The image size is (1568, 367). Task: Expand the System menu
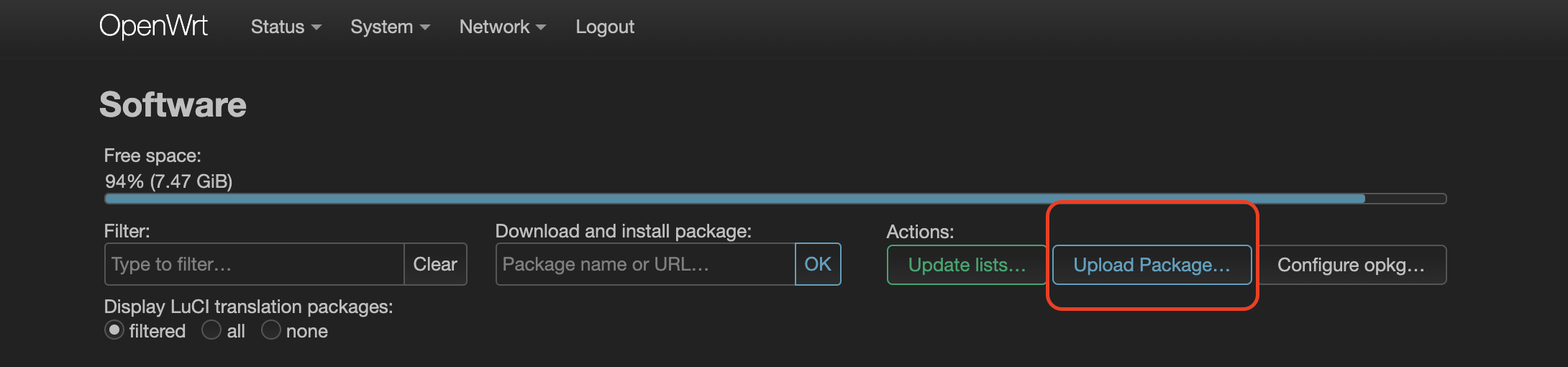390,27
